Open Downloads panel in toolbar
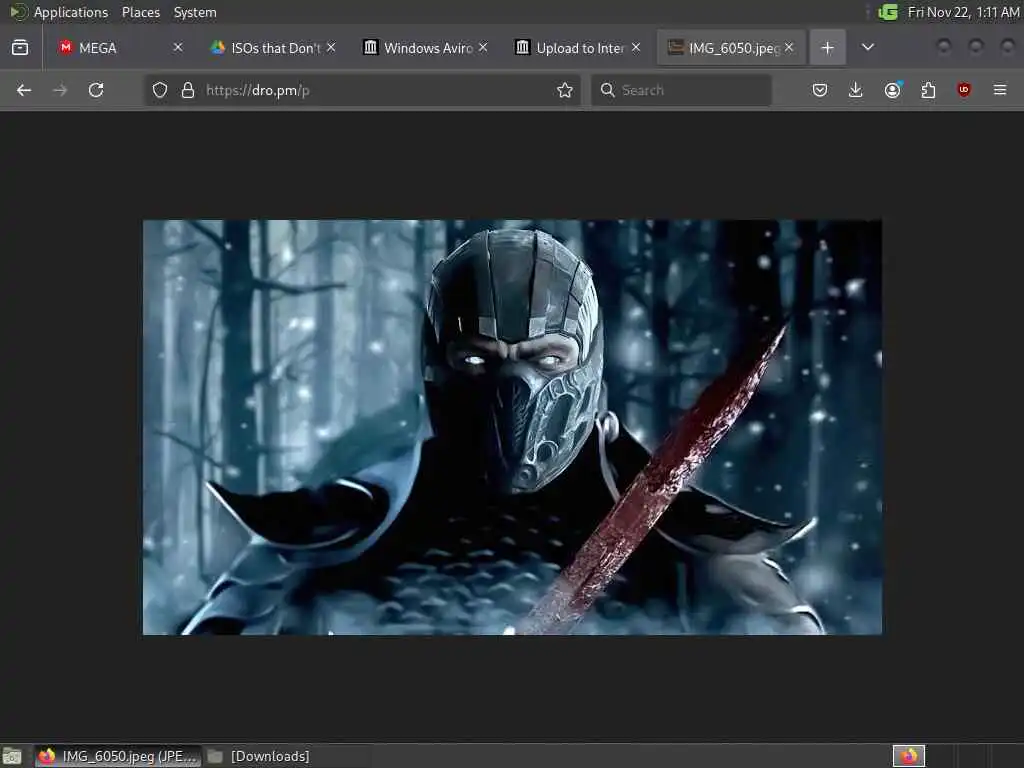 click(x=856, y=90)
